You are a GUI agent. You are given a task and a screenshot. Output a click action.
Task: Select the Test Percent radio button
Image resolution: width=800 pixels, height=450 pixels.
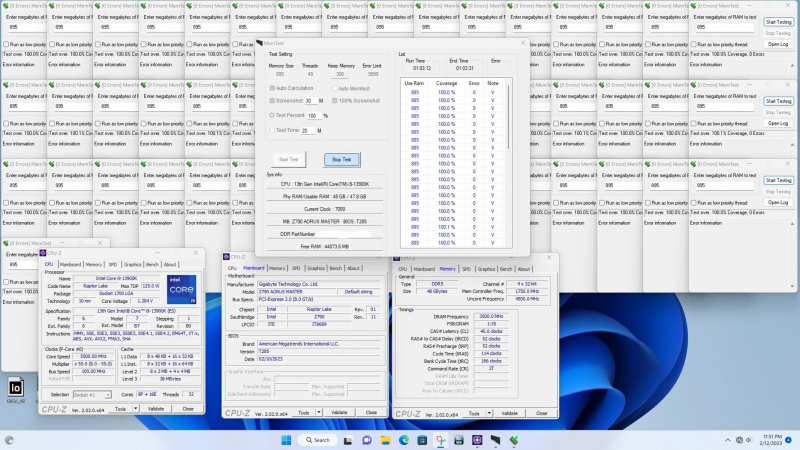tap(272, 115)
